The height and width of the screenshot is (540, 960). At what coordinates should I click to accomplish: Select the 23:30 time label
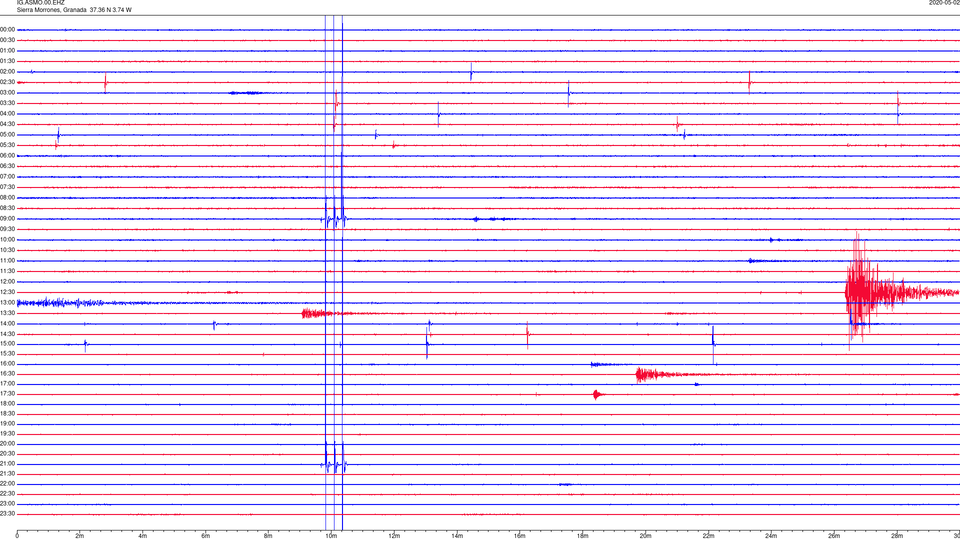tap(7, 514)
